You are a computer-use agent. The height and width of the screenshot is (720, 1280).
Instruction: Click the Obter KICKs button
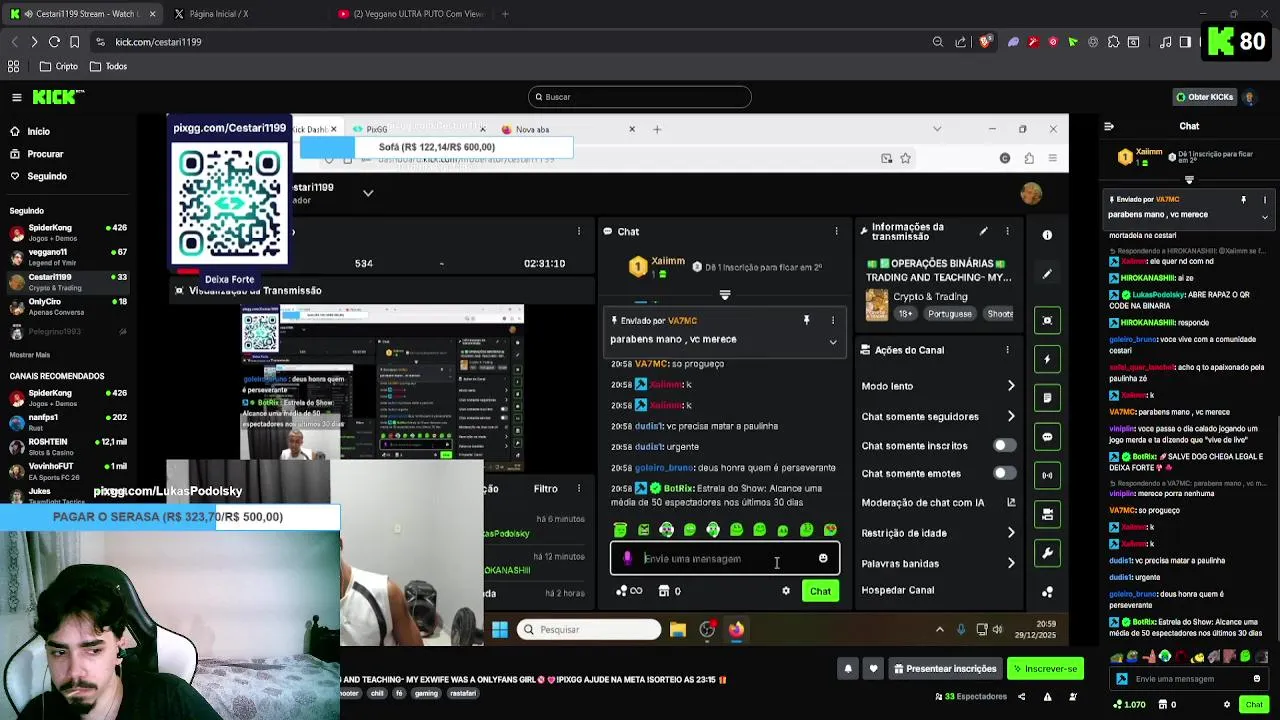[x=1204, y=97]
